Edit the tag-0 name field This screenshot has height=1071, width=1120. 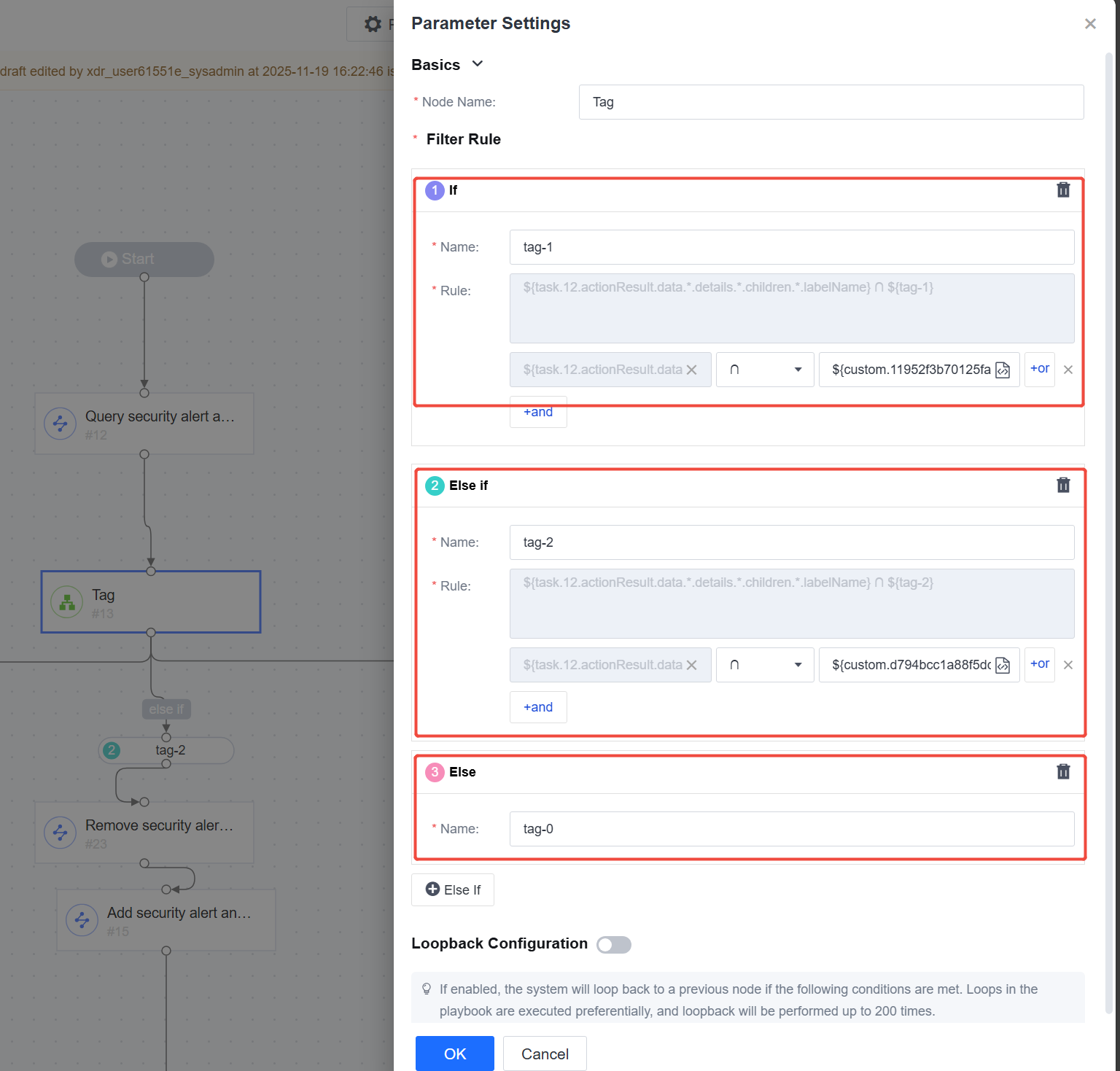pyautogui.click(x=792, y=829)
